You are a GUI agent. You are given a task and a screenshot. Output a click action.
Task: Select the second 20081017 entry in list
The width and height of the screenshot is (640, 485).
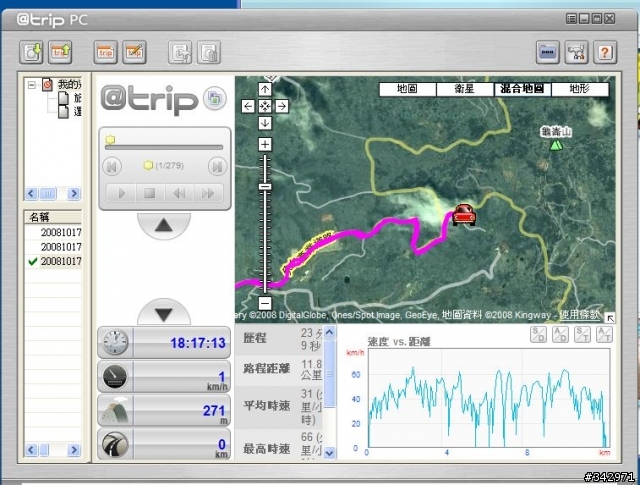coord(53,247)
